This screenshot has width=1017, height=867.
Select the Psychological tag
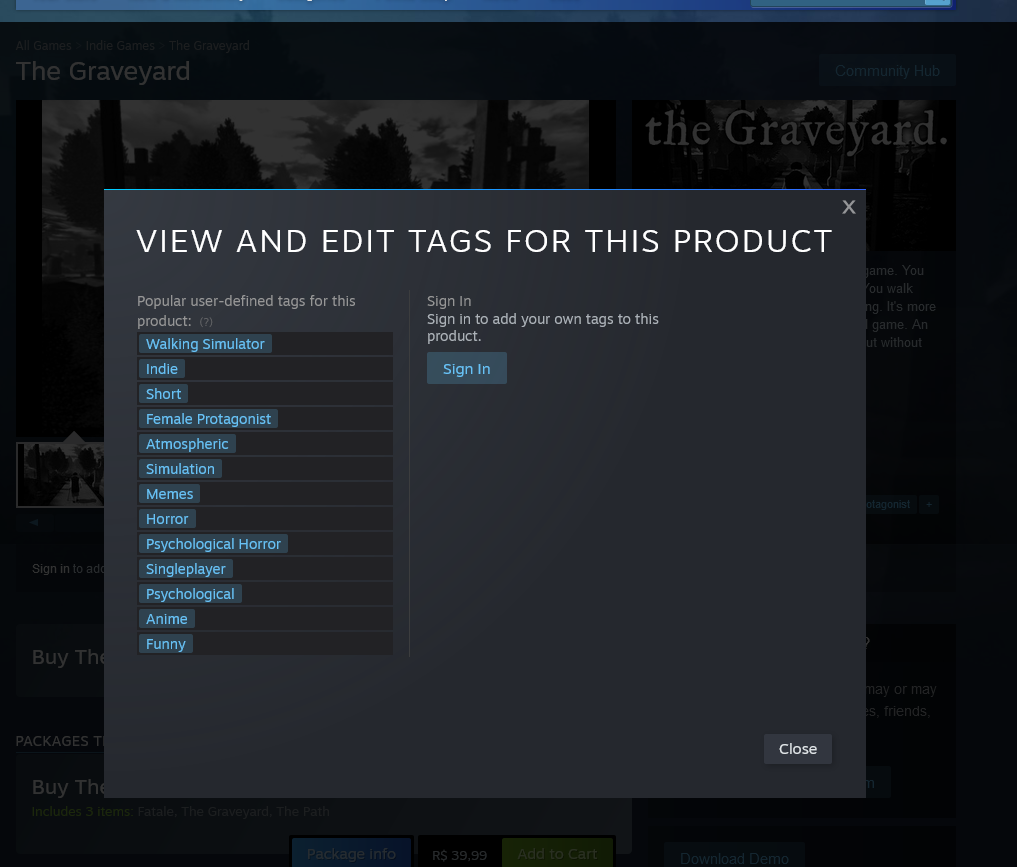tap(190, 594)
